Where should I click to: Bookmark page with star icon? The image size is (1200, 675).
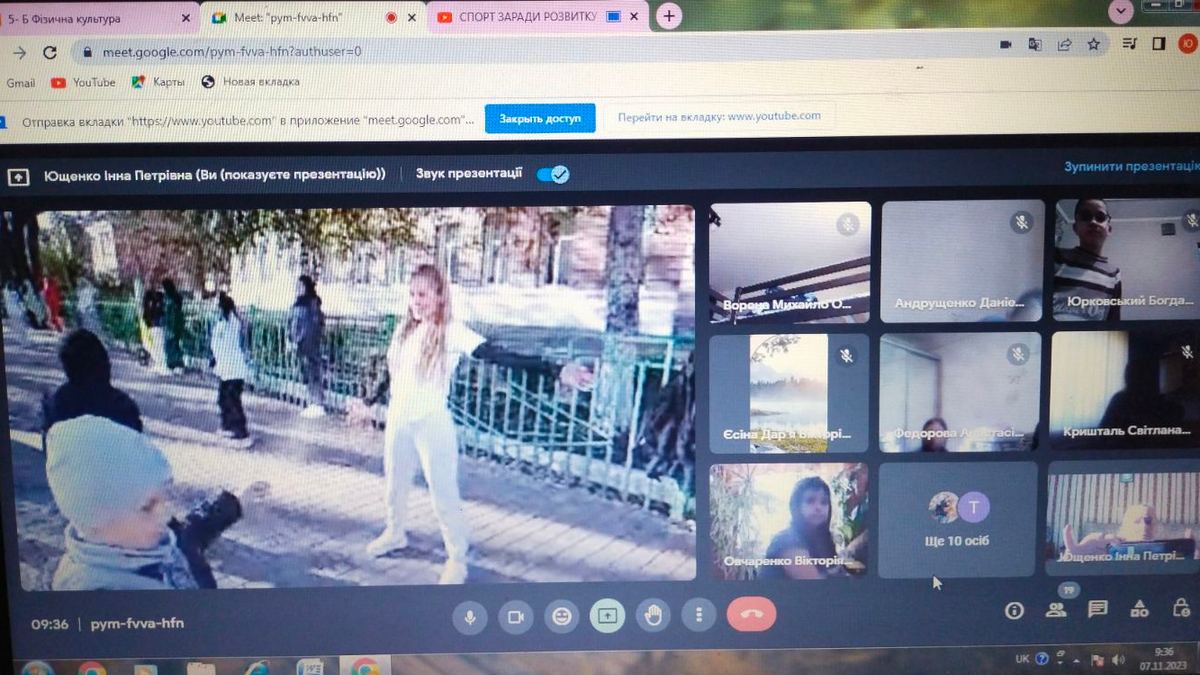click(x=1093, y=44)
